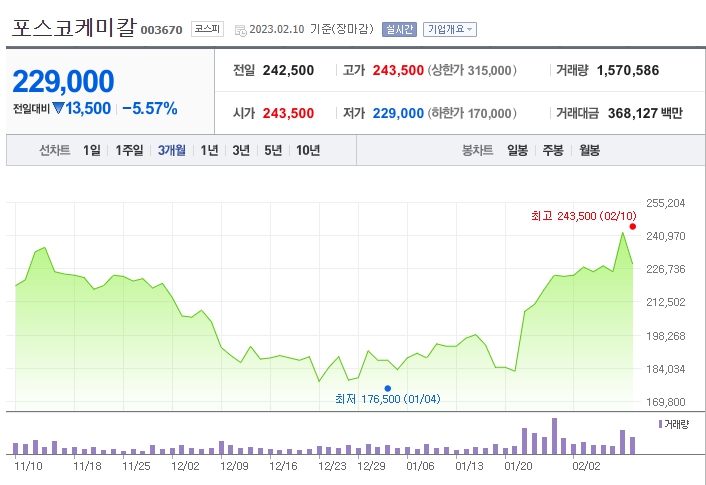Click the 거래량 value 1,570,586
Image resolution: width=706 pixels, height=485 pixels.
tap(628, 70)
